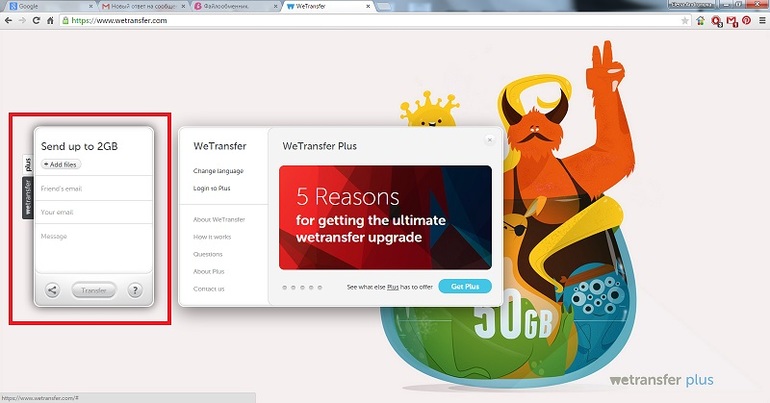Open the Chrome hamburger menu
The image size is (770, 403).
762,21
